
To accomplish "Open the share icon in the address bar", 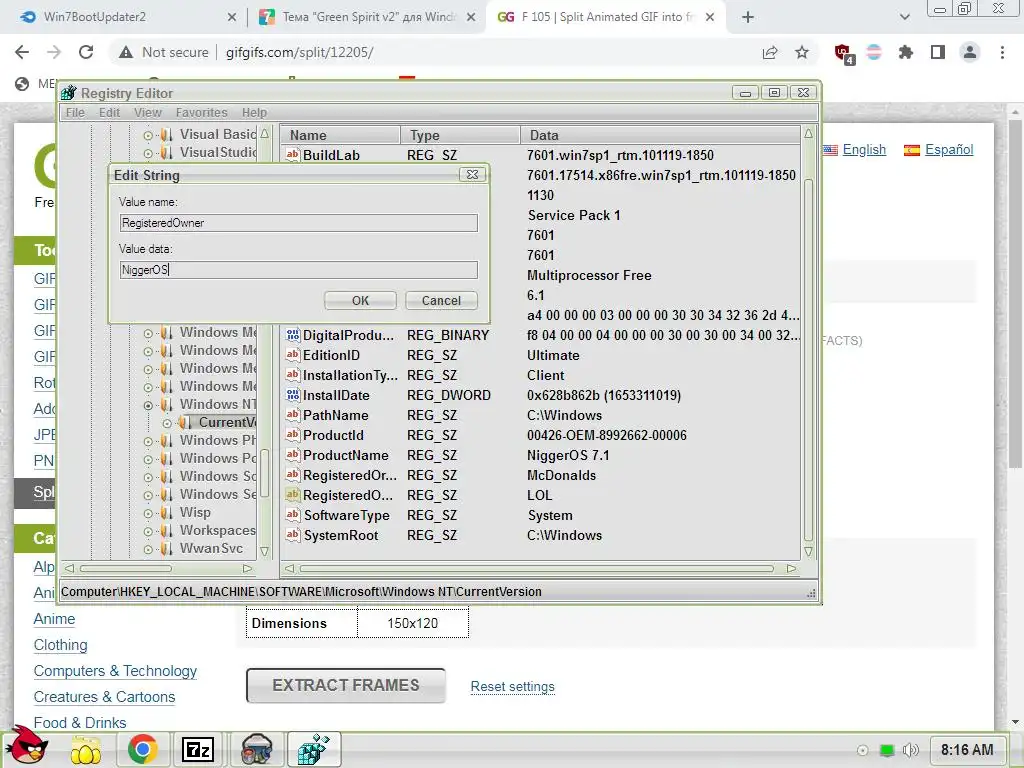I will click(x=771, y=52).
